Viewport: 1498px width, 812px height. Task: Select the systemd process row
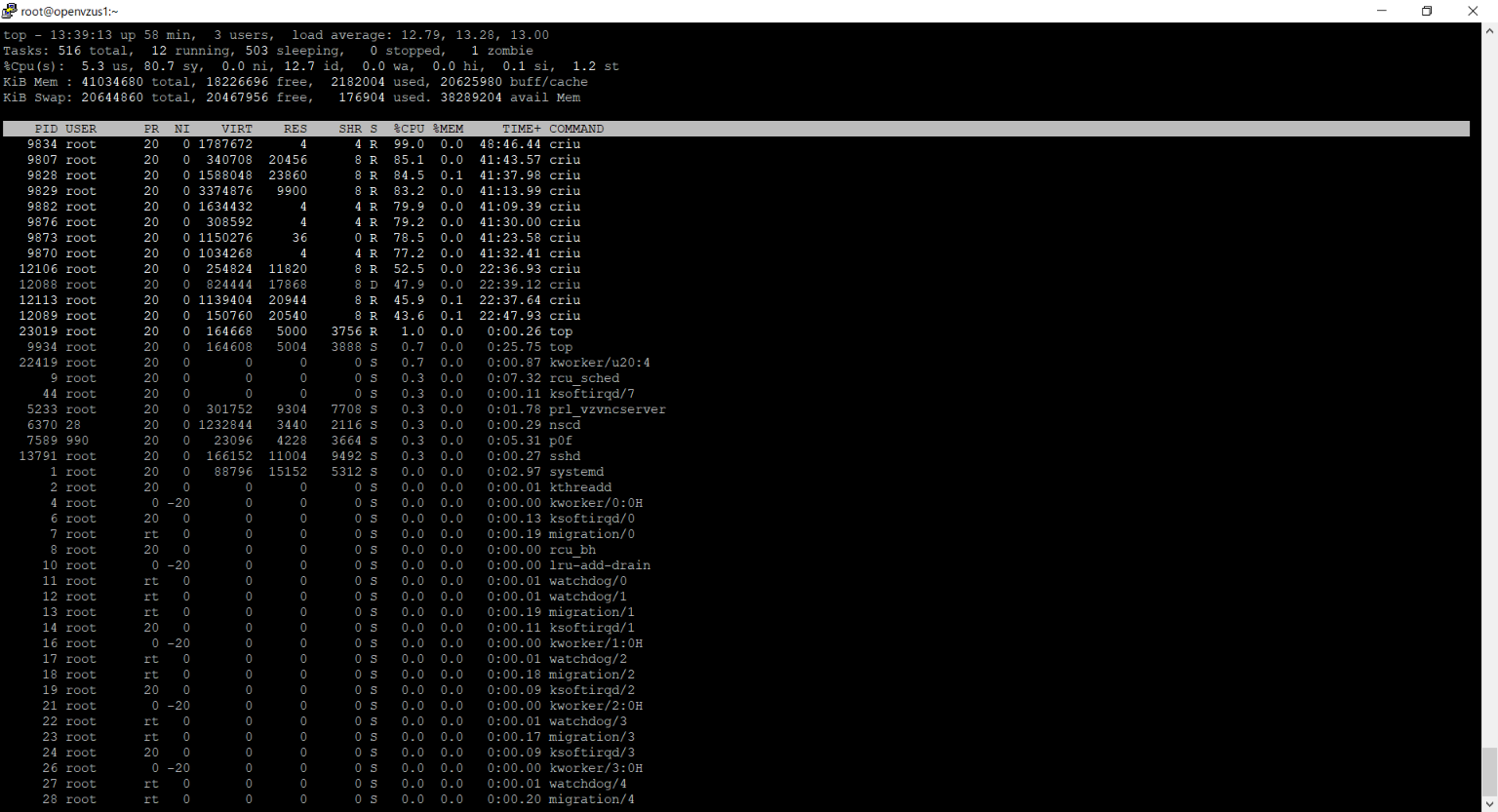(x=293, y=472)
